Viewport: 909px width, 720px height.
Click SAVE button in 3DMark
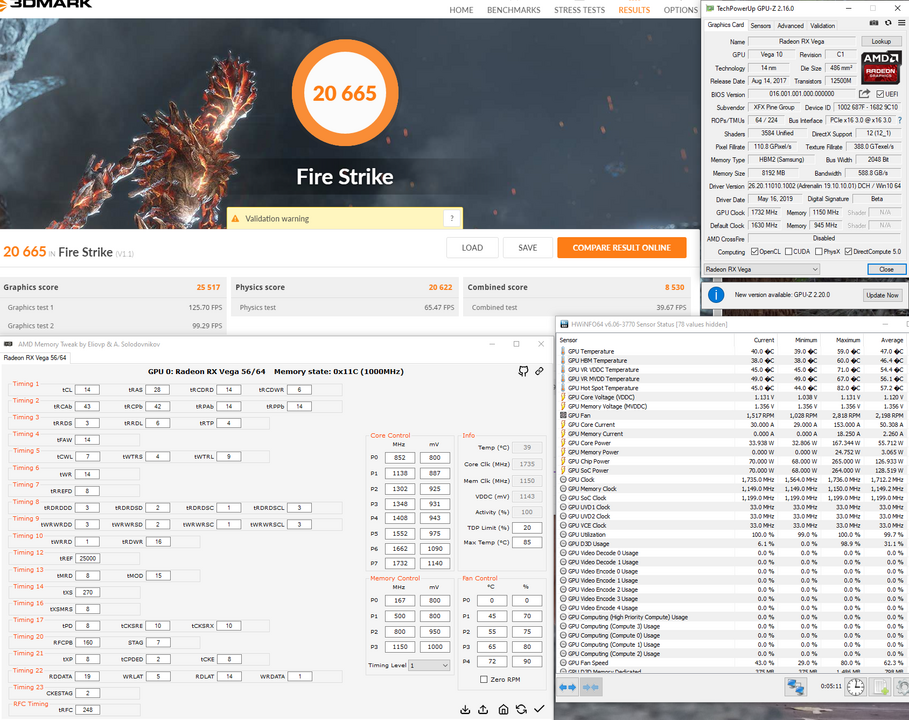(528, 248)
